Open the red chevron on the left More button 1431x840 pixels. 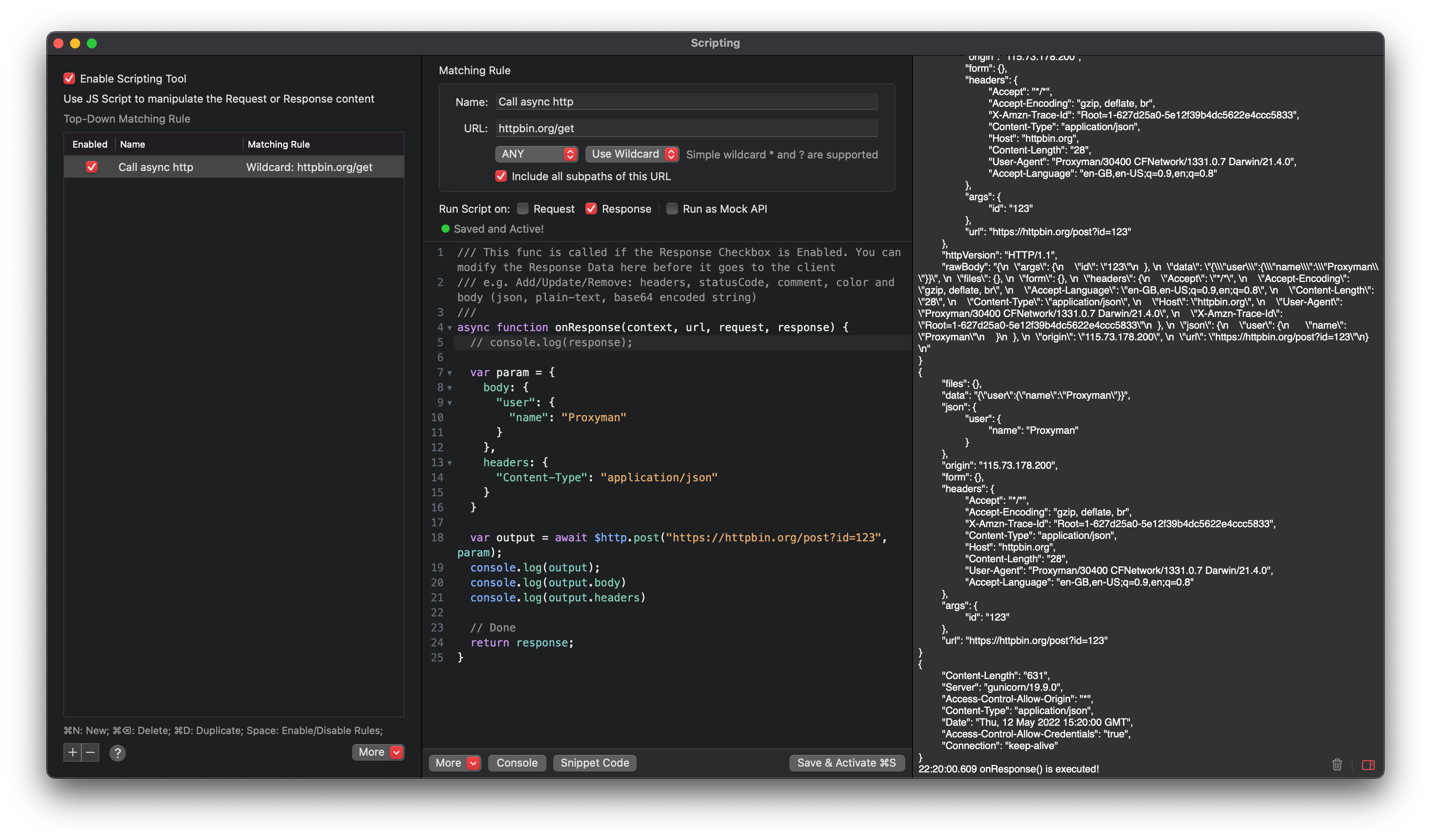pyautogui.click(x=397, y=752)
